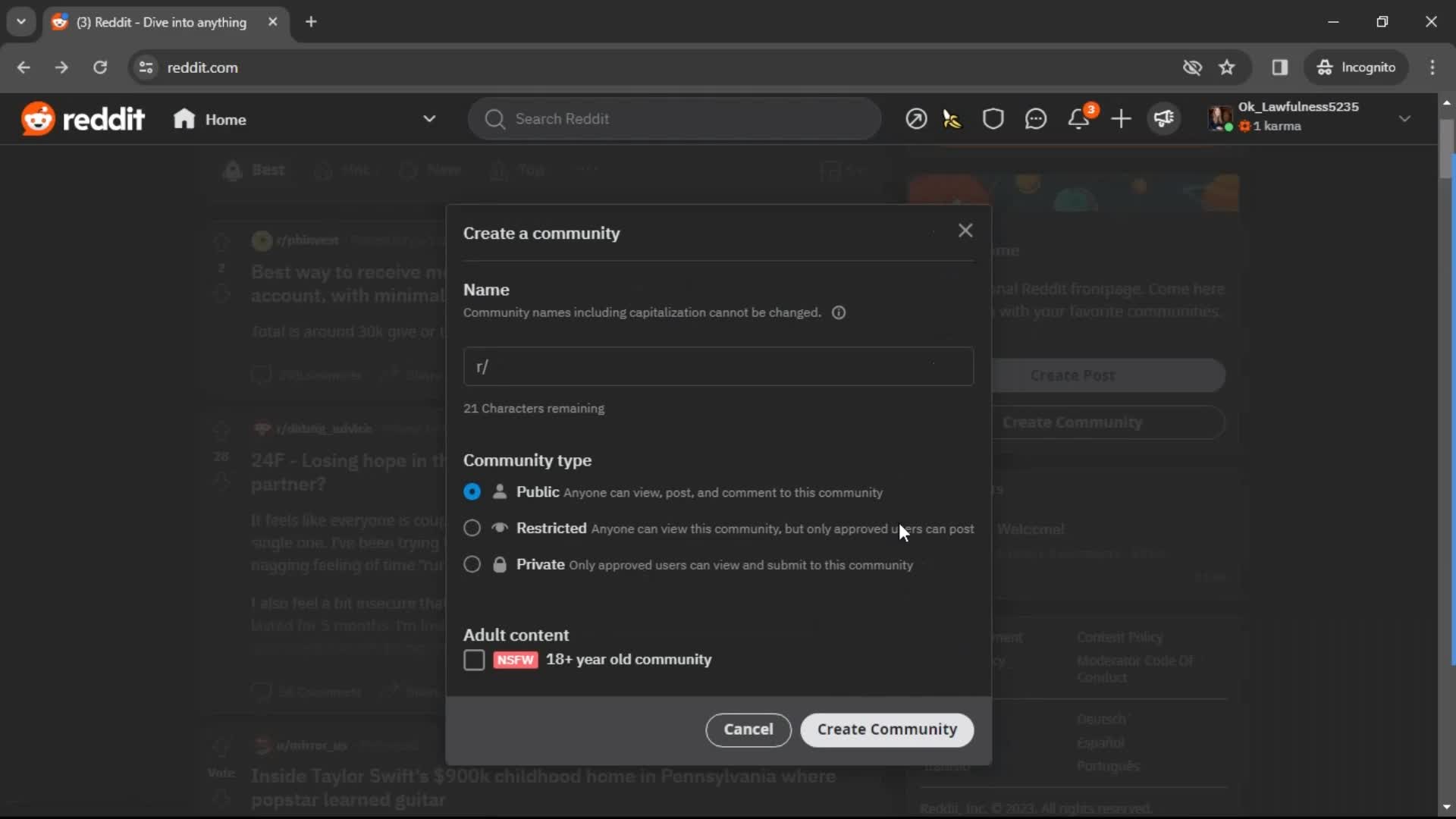
Task: Click the Reddit coins/awards icon
Action: click(951, 118)
